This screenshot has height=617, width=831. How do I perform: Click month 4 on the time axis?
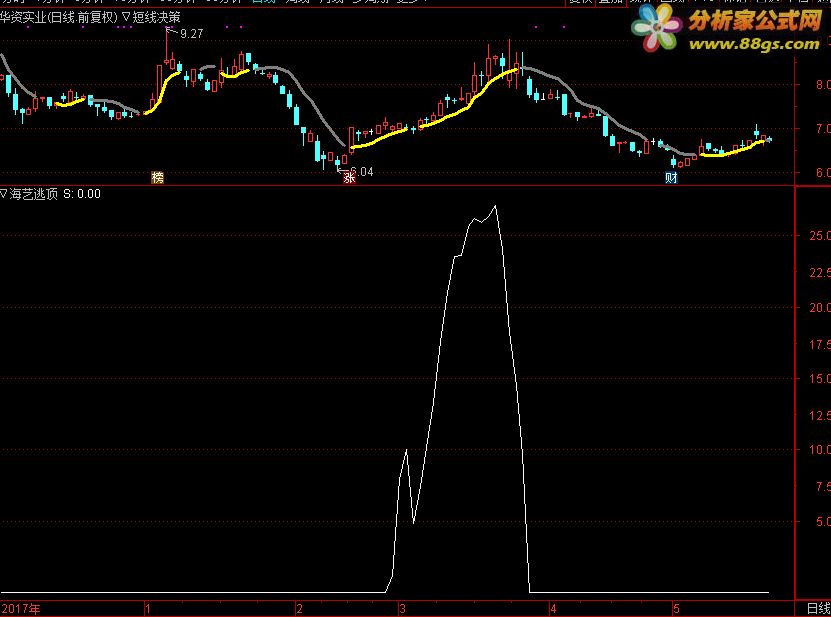click(x=553, y=609)
